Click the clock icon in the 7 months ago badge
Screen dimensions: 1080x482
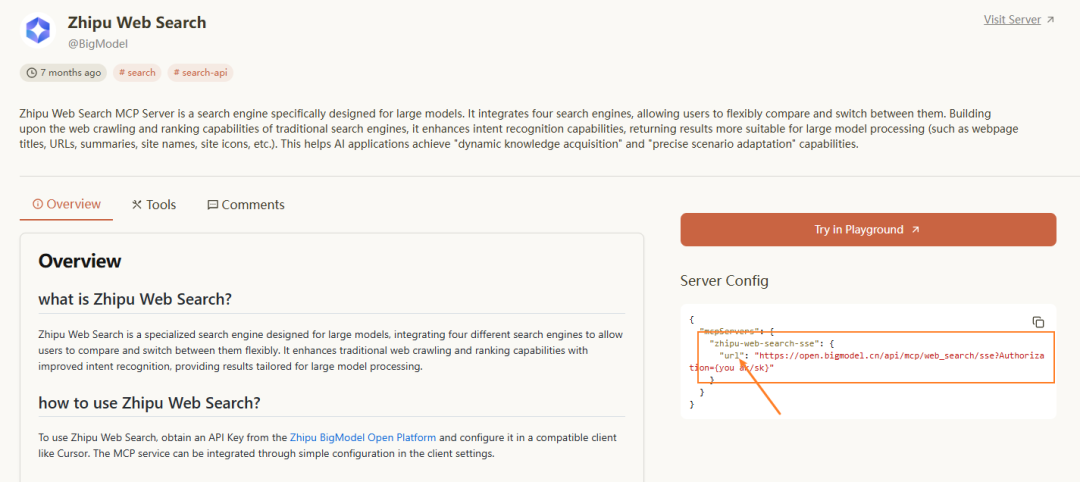[x=32, y=73]
